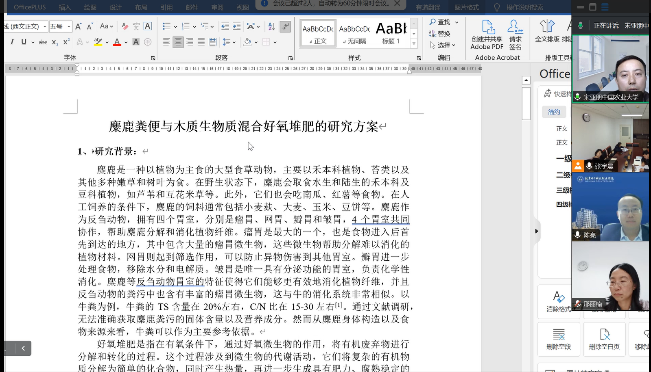Click the Find button
This screenshot has width=651, height=372.
click(441, 22)
